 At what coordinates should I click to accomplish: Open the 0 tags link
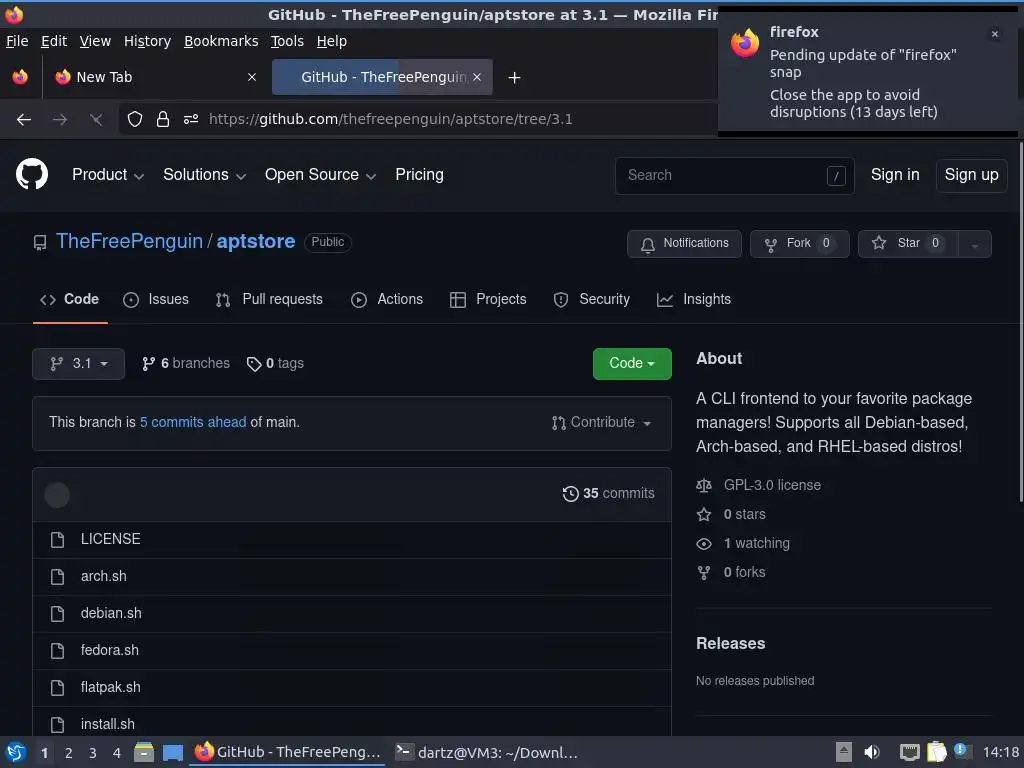pos(275,364)
